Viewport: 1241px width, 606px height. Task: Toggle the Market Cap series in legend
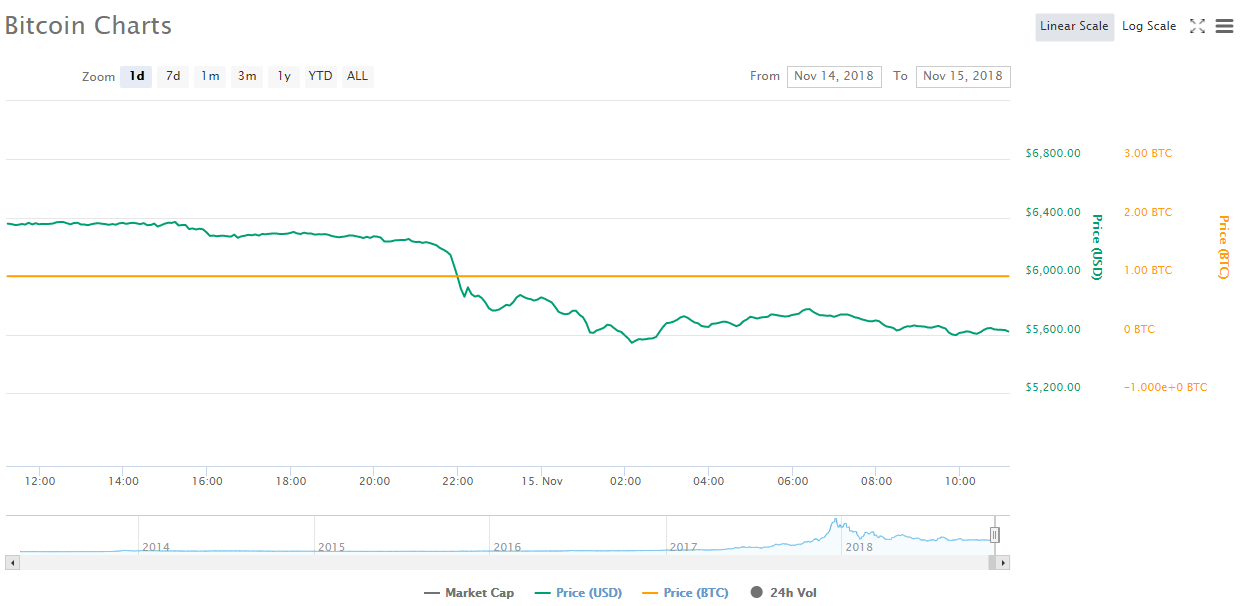tap(469, 593)
